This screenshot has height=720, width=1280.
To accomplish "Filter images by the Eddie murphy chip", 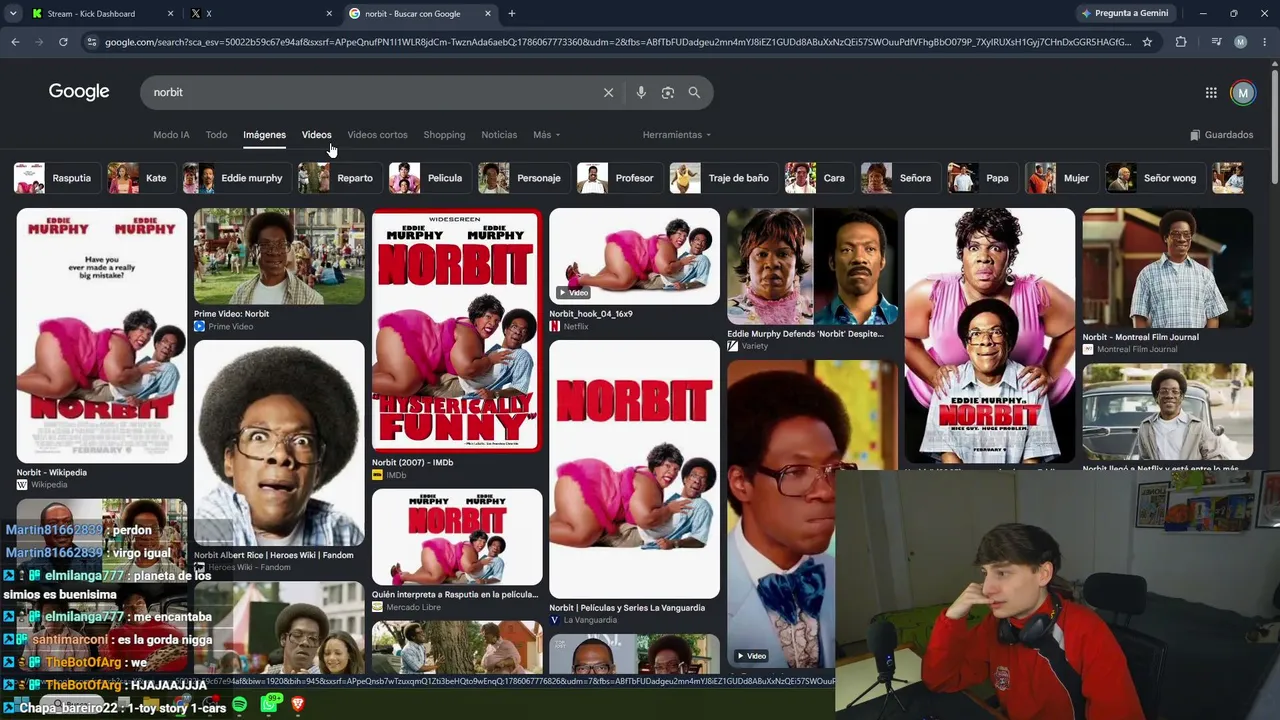I will pyautogui.click(x=236, y=178).
